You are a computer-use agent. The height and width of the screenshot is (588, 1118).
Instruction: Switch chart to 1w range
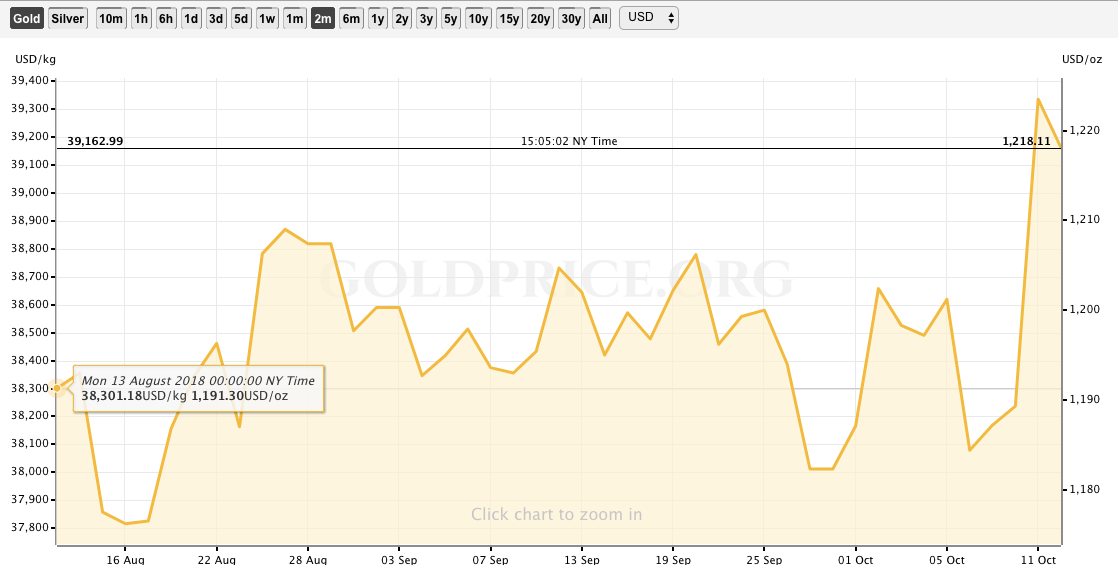pos(267,18)
